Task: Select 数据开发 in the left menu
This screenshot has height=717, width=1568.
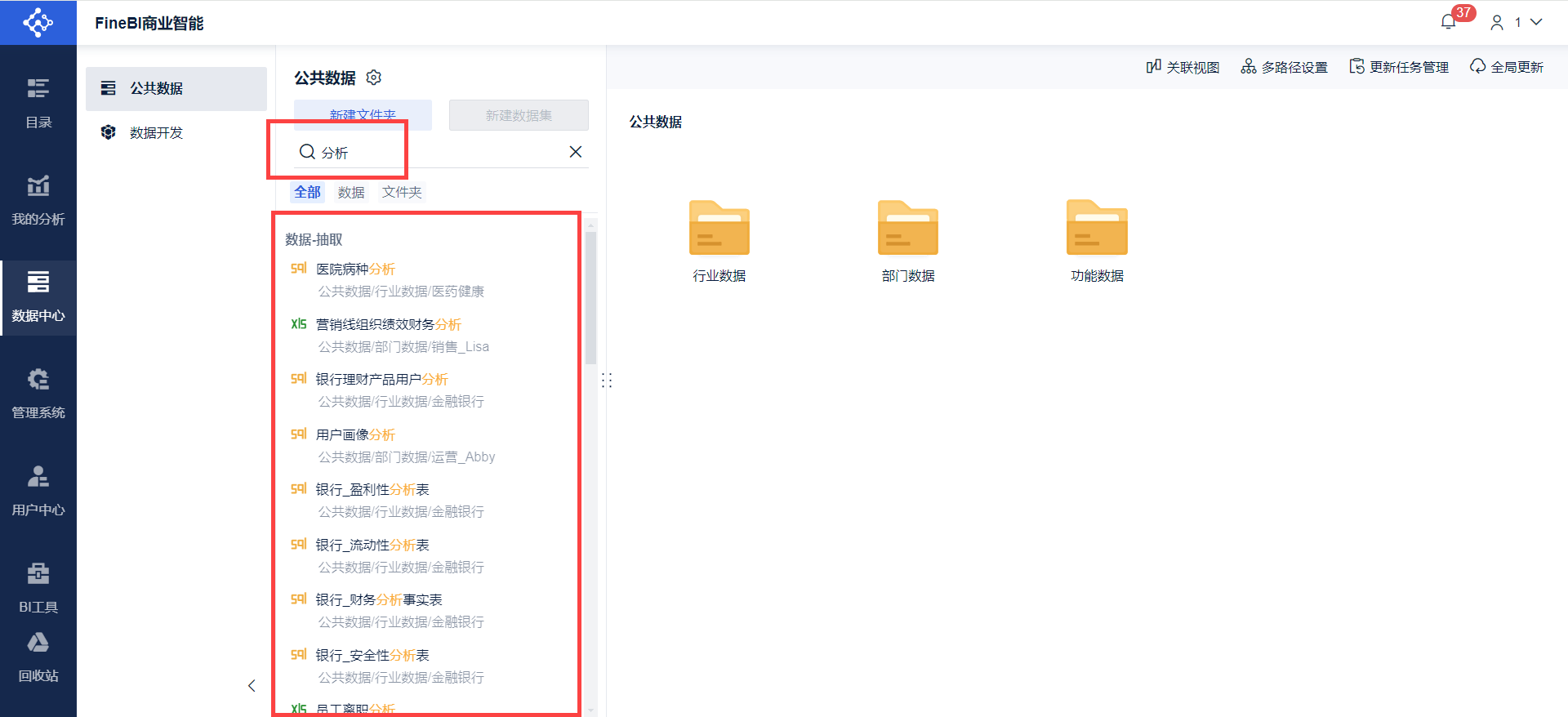Action: click(176, 132)
